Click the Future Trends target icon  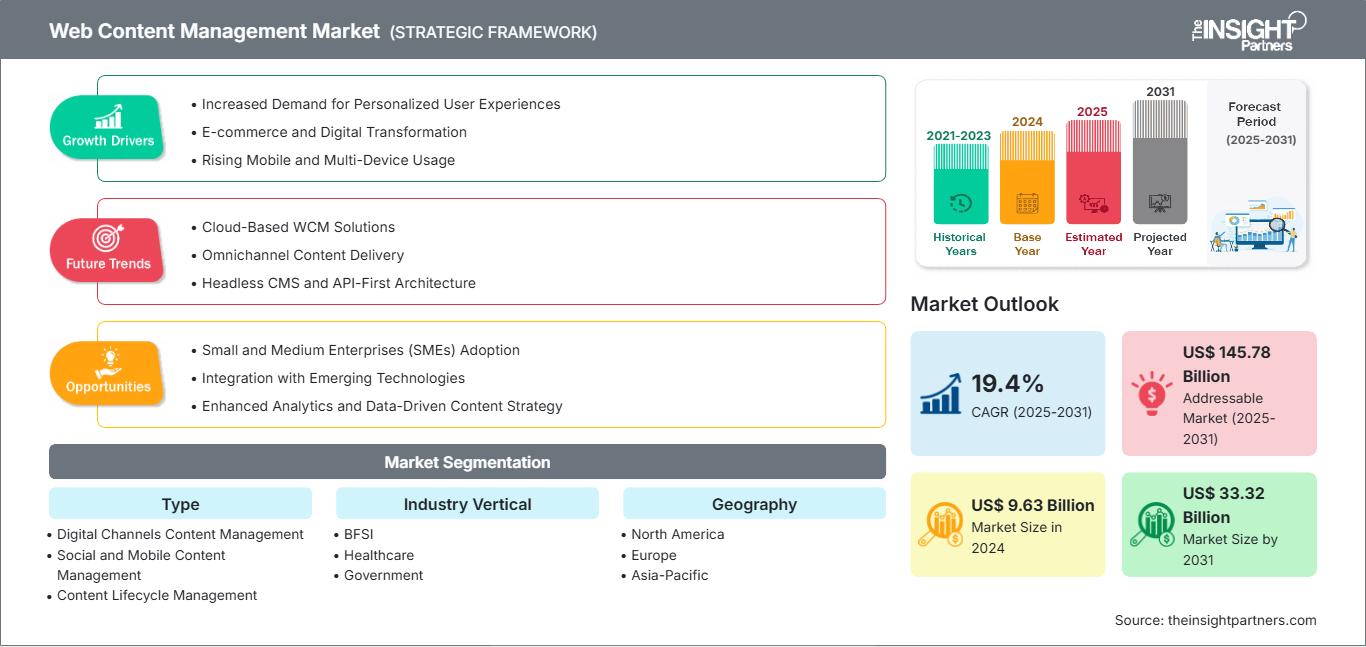pyautogui.click(x=108, y=238)
